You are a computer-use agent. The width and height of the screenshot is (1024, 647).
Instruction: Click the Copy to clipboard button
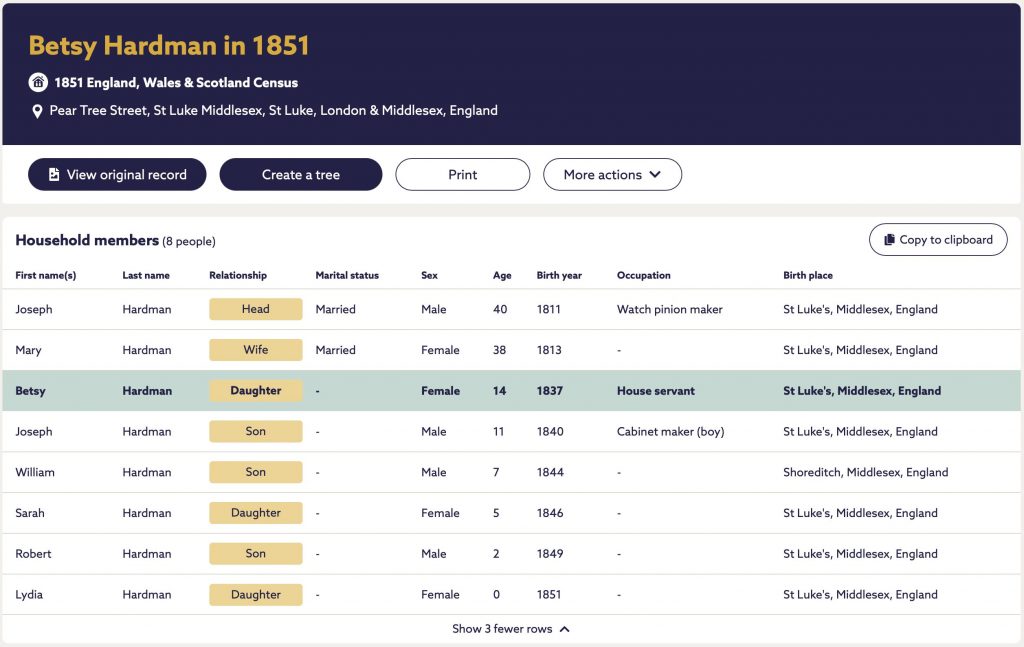(938, 240)
